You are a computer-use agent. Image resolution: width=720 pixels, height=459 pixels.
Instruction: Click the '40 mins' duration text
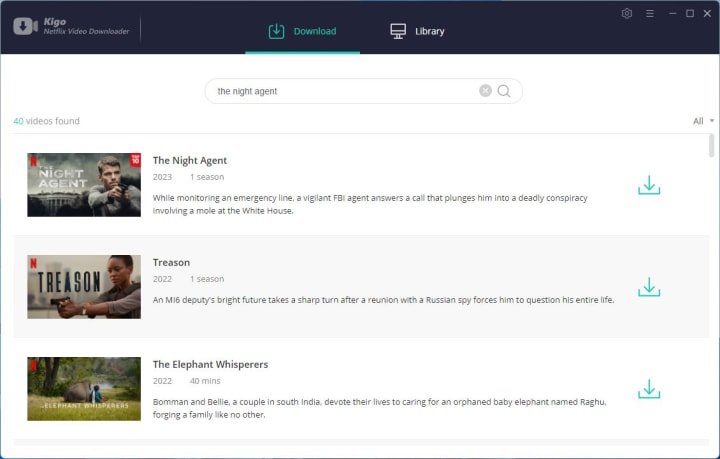coord(205,381)
